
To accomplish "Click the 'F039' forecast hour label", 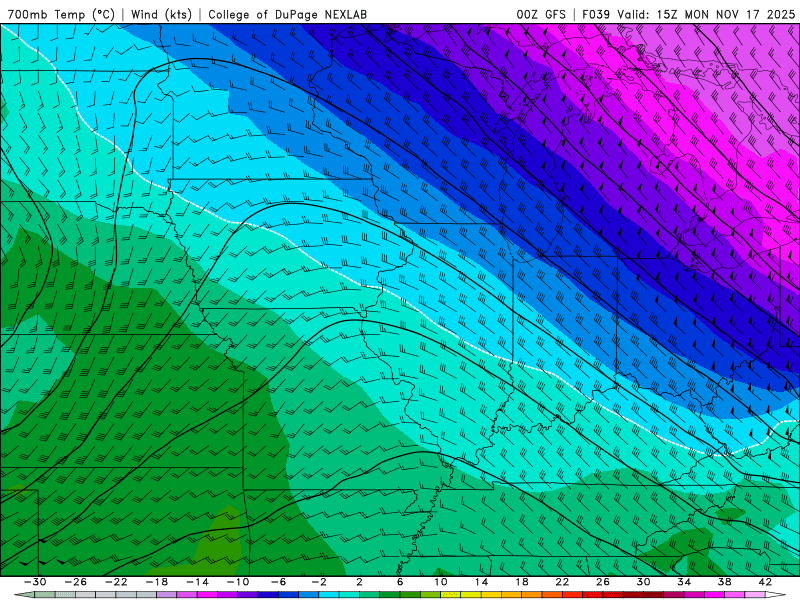I will coord(596,14).
